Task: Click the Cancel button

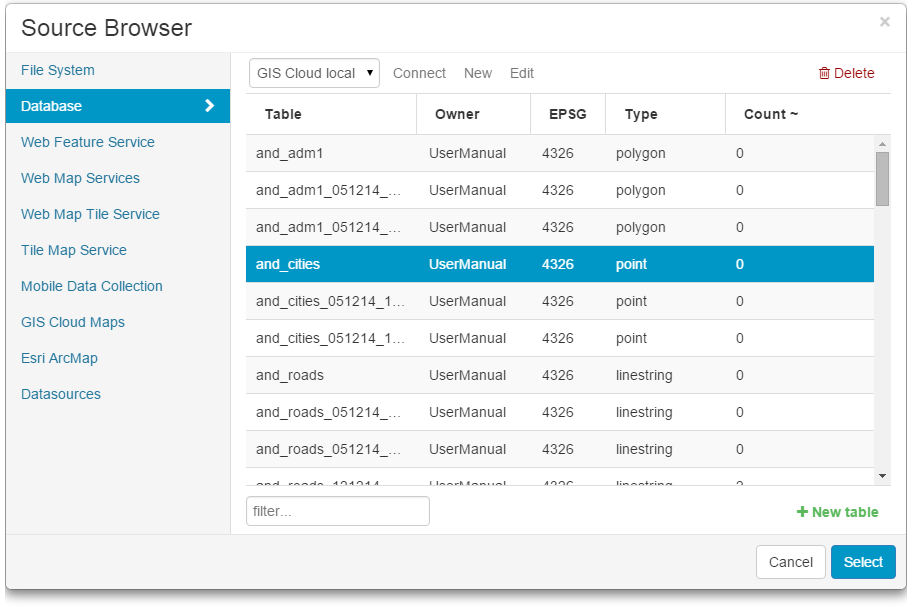Action: tap(791, 562)
